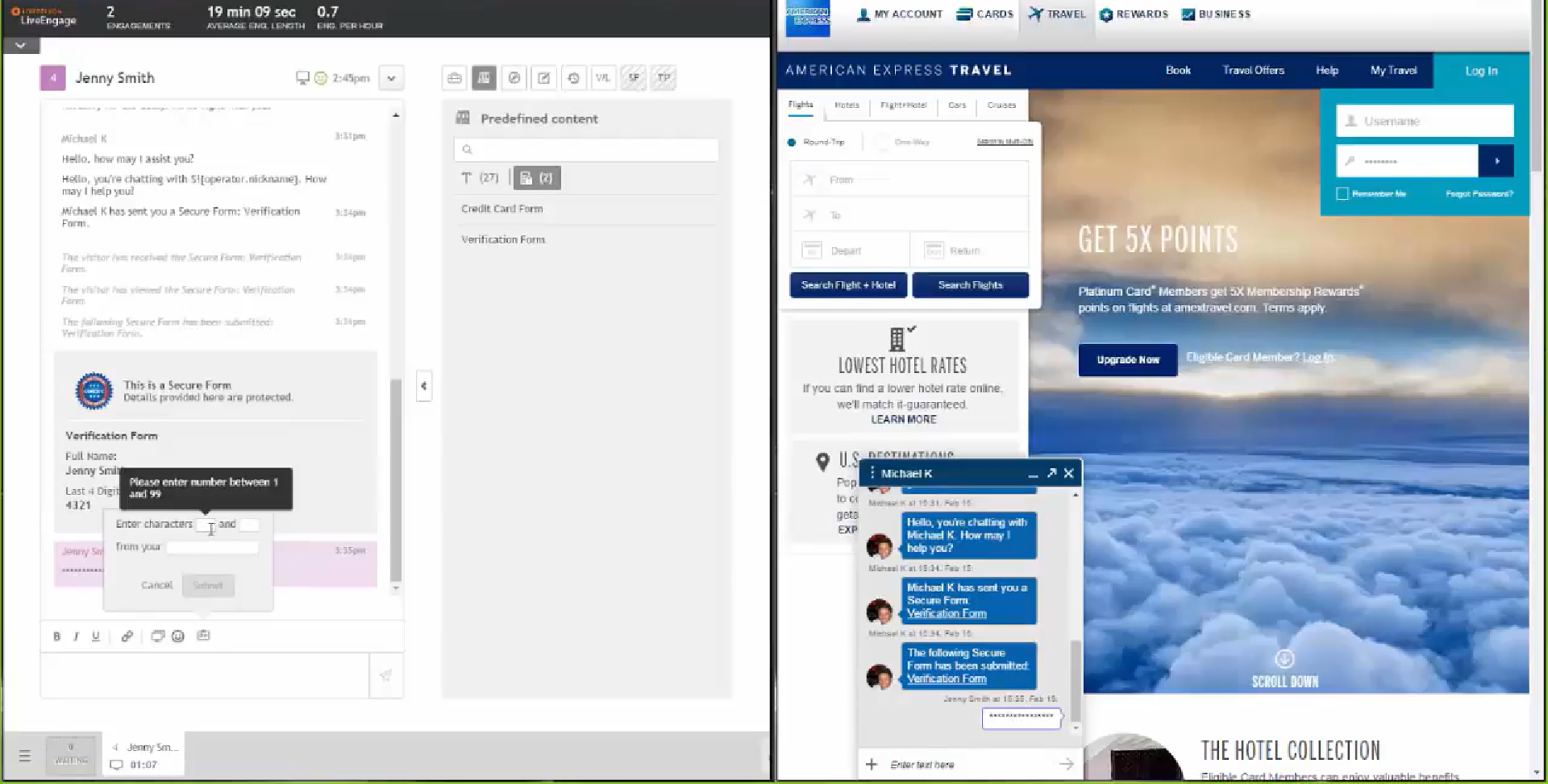Screen dimensions: 1548x784
Task: Click the Bold formatting icon
Action: pos(56,637)
